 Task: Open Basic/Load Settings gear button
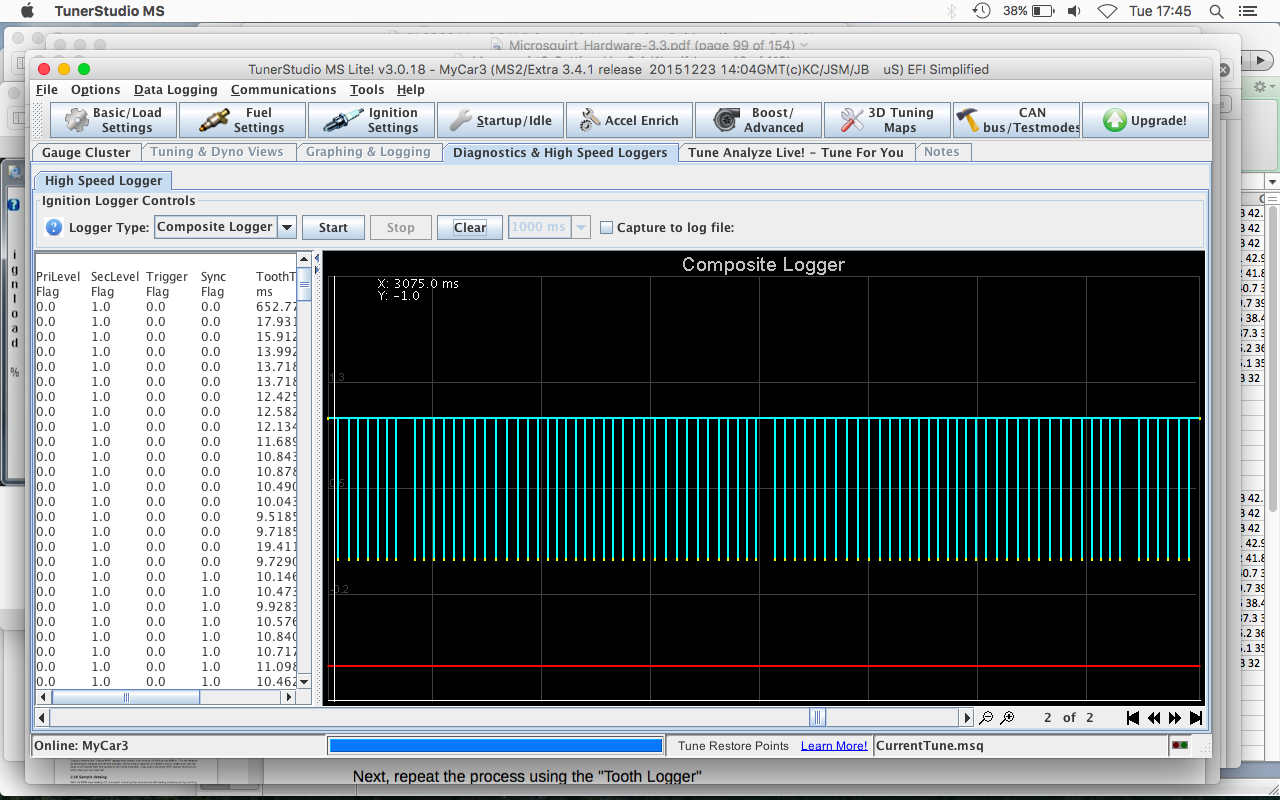click(x=113, y=120)
